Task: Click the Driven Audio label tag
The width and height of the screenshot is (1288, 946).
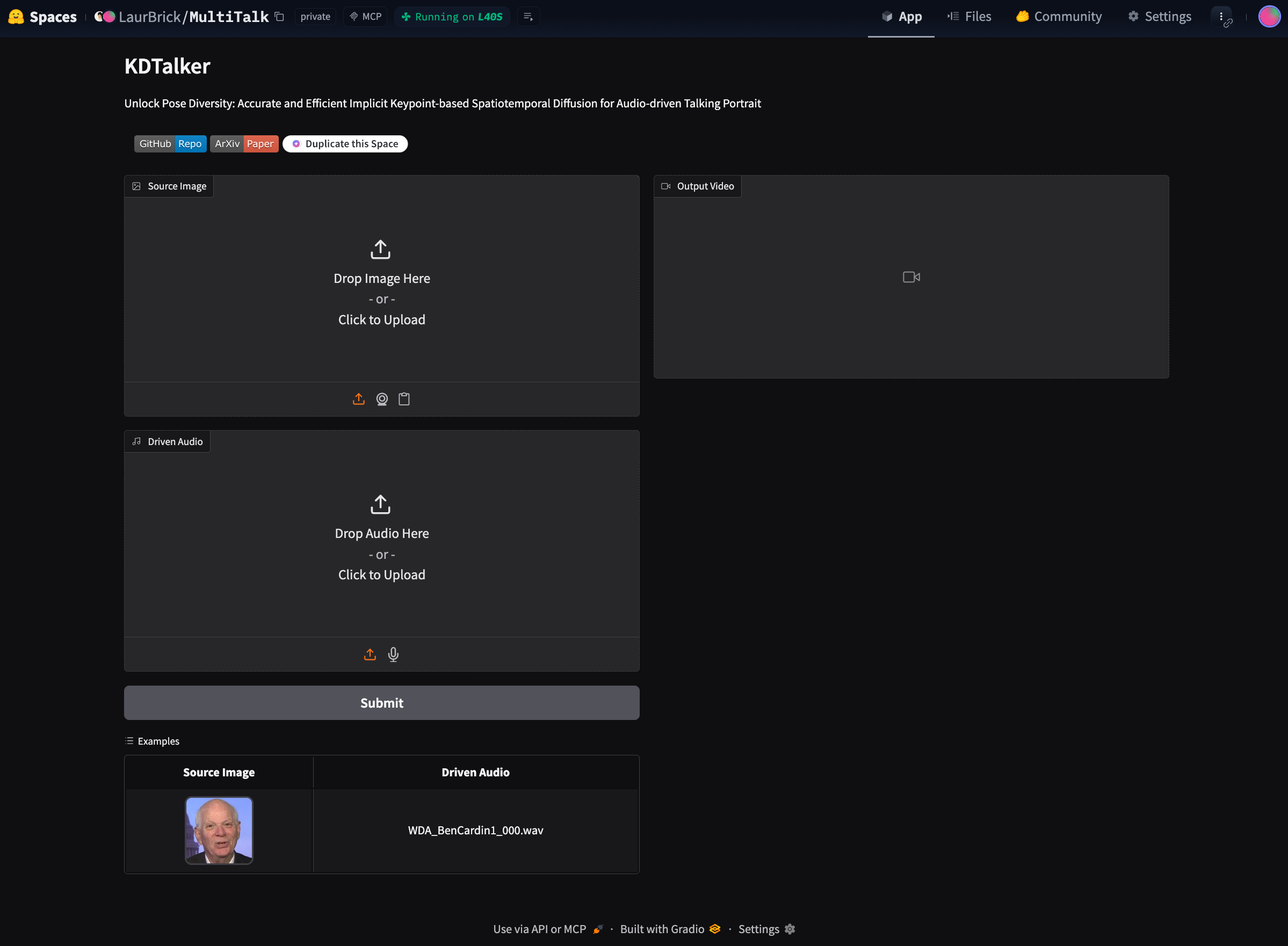Action: (167, 441)
